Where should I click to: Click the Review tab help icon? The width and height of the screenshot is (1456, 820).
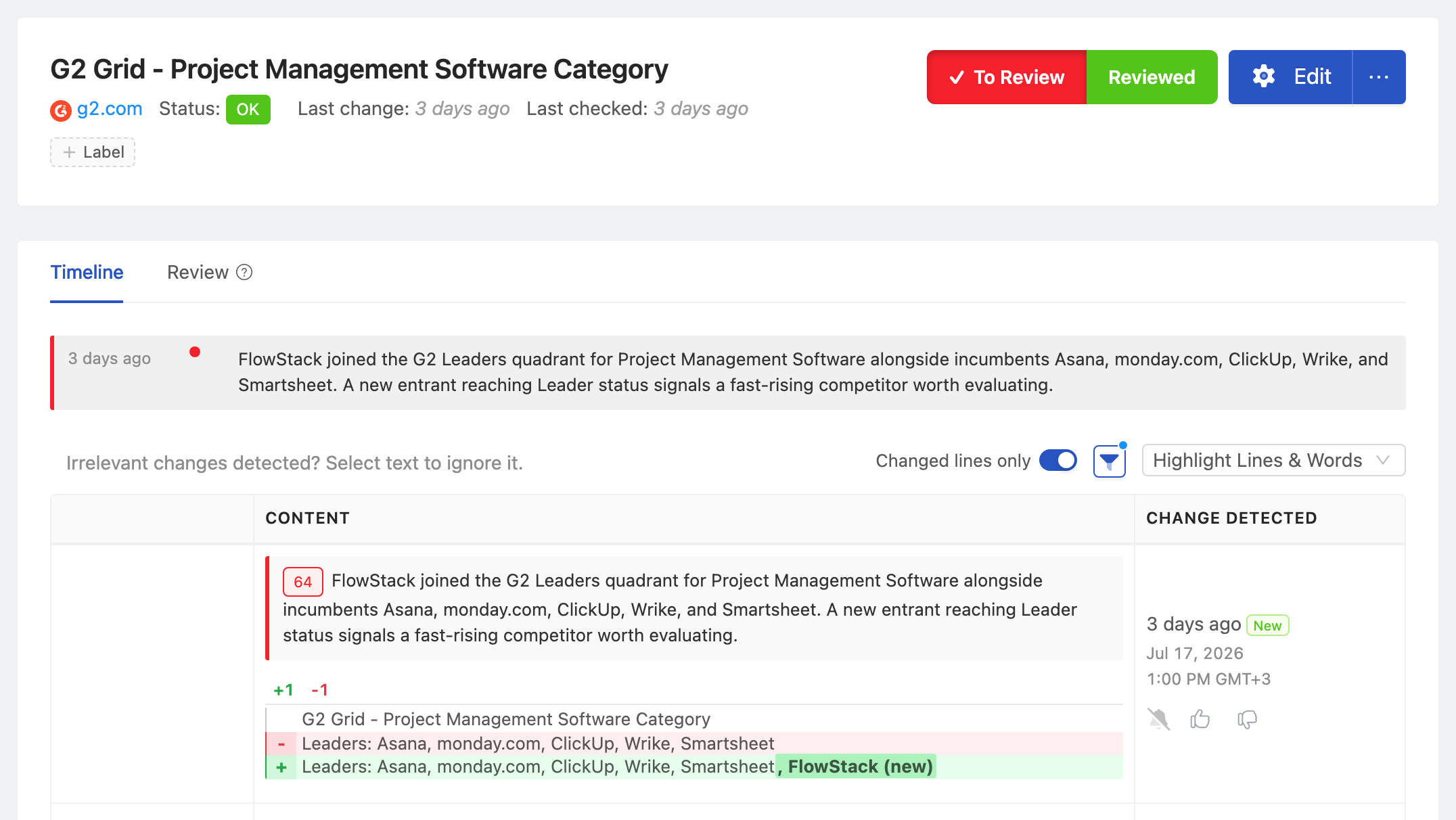244,272
